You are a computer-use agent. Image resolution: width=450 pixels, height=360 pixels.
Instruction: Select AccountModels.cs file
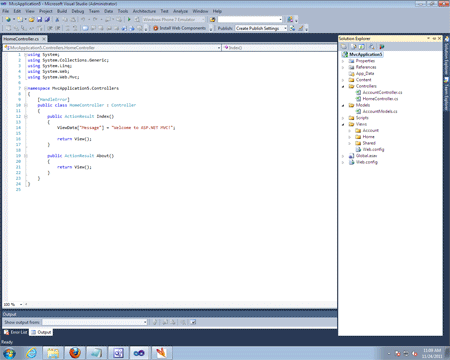tap(380, 111)
